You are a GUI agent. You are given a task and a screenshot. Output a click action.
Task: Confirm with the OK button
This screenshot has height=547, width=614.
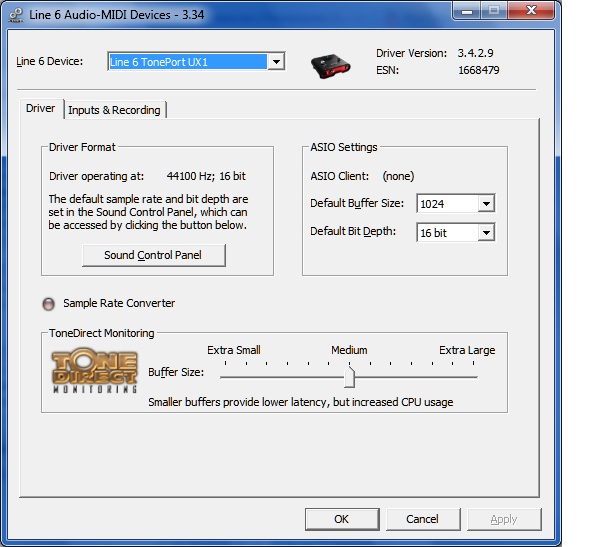click(x=342, y=519)
